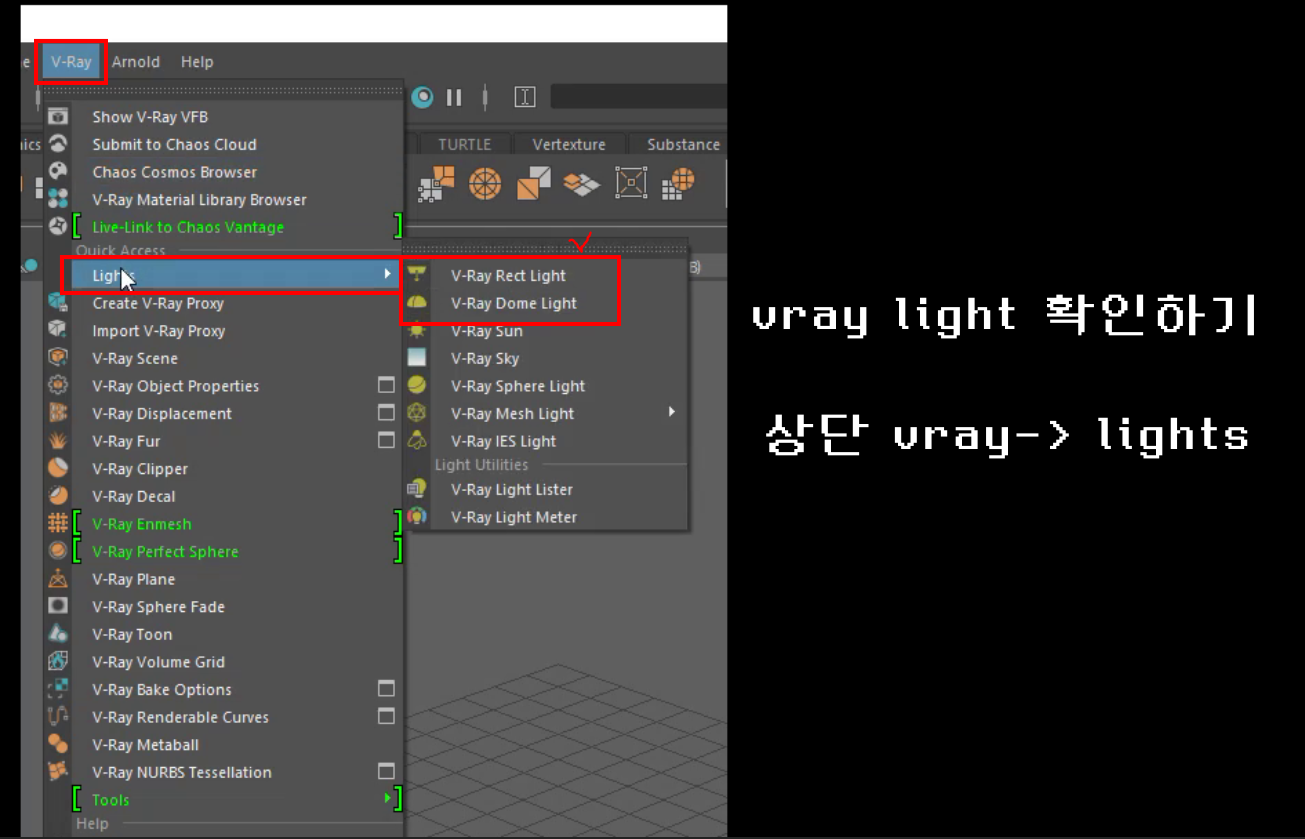
Task: Click V-Ray Light Lister icon
Action: [x=417, y=489]
